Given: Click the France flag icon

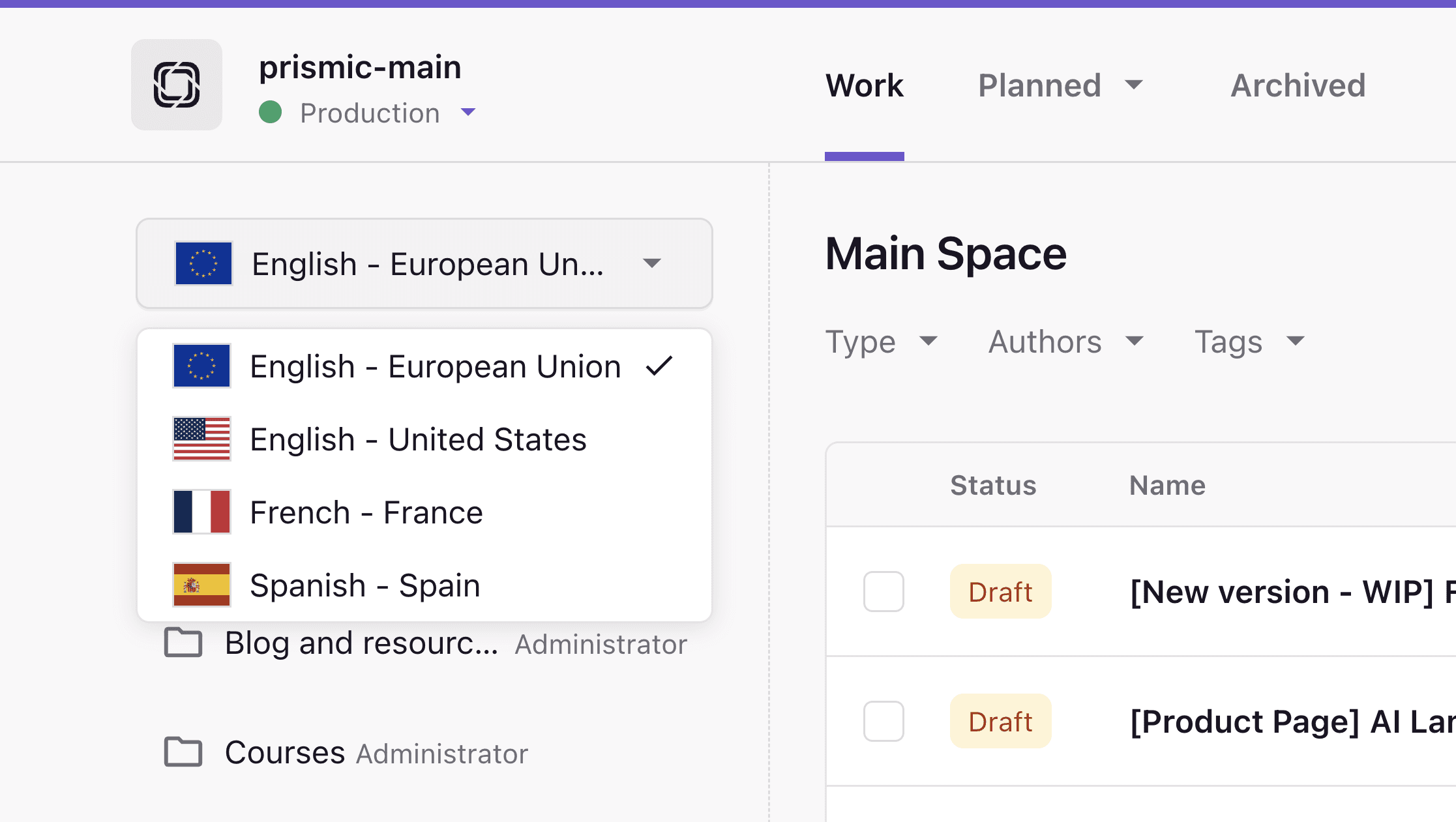Looking at the screenshot, I should (201, 512).
